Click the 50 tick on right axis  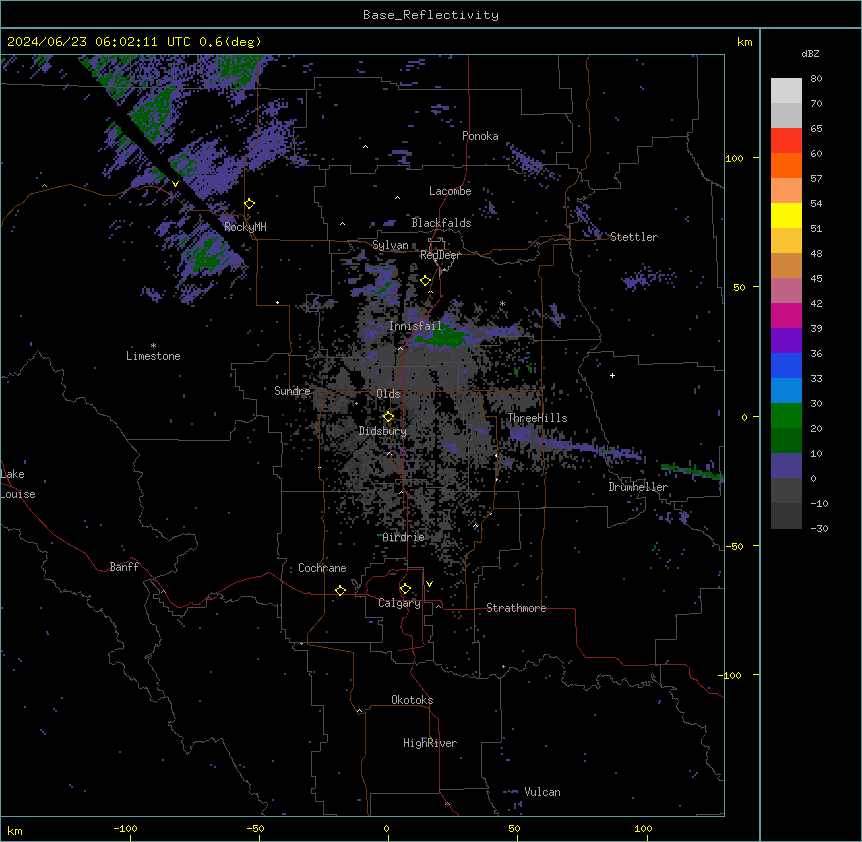coord(739,287)
